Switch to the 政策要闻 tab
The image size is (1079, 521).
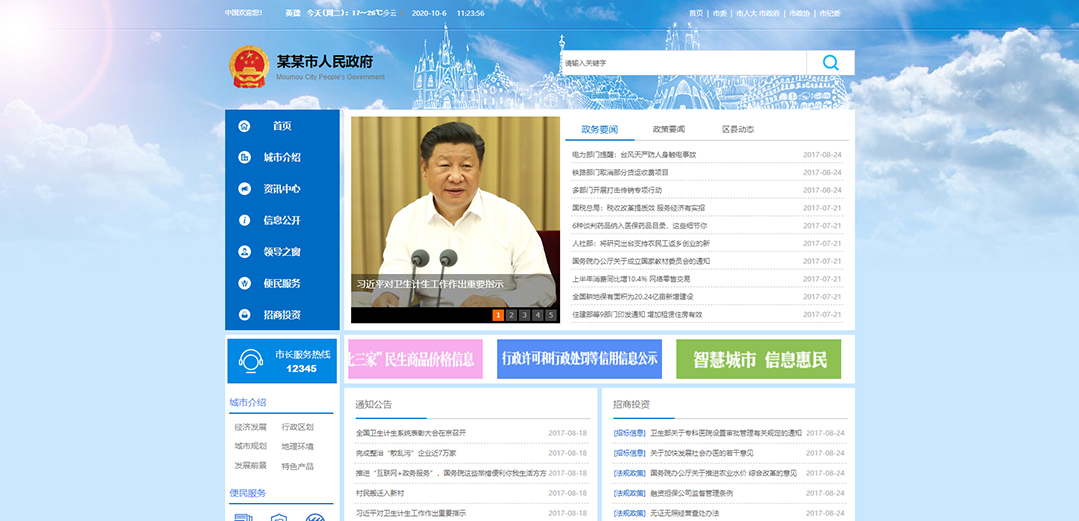tap(668, 129)
